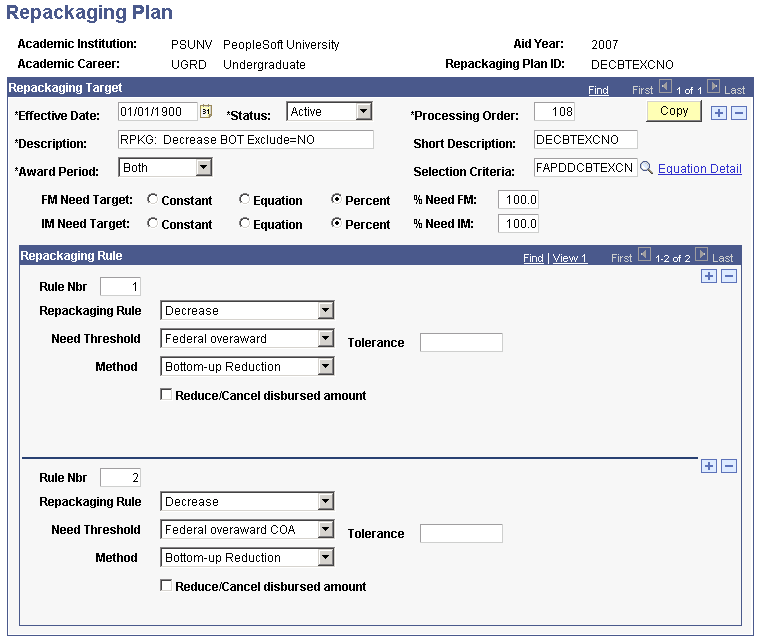Screen dimensions: 766x641
Task: Click the Rule Nbr 1 field
Action: tap(120, 286)
